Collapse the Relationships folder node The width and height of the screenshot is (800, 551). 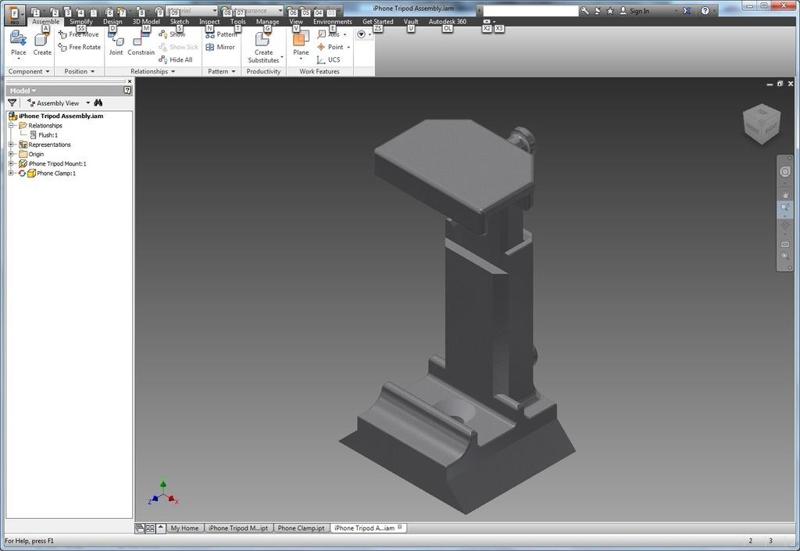[11, 125]
